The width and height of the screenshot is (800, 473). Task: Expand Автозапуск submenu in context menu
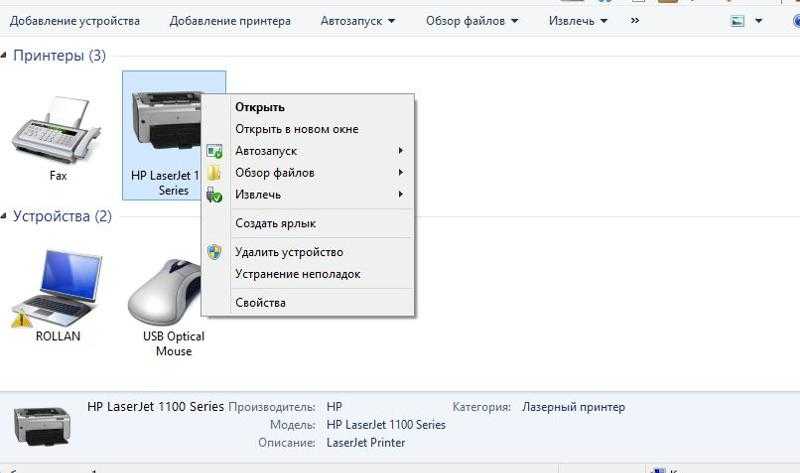tap(308, 151)
